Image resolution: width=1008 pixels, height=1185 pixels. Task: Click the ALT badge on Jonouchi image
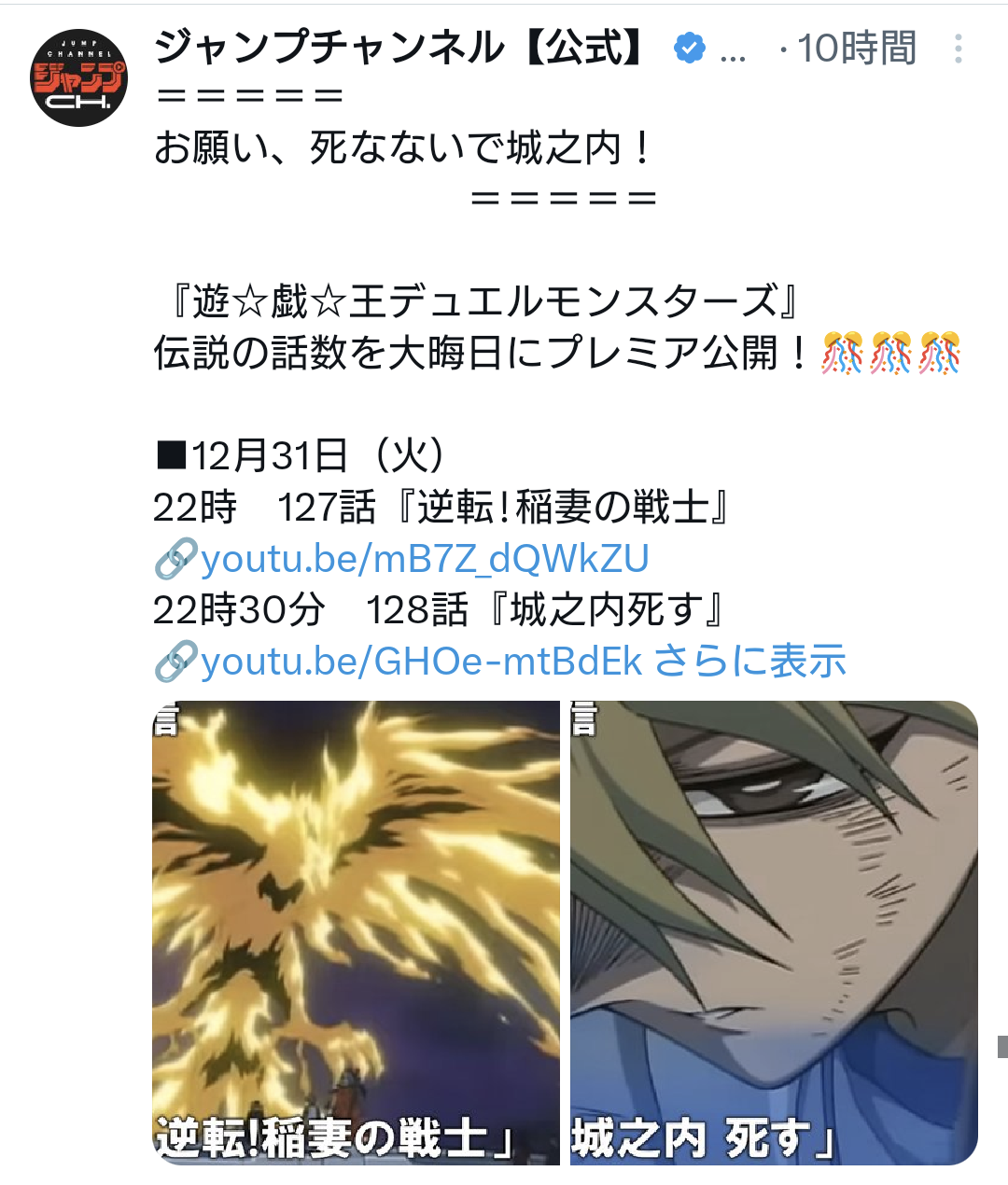(584, 719)
